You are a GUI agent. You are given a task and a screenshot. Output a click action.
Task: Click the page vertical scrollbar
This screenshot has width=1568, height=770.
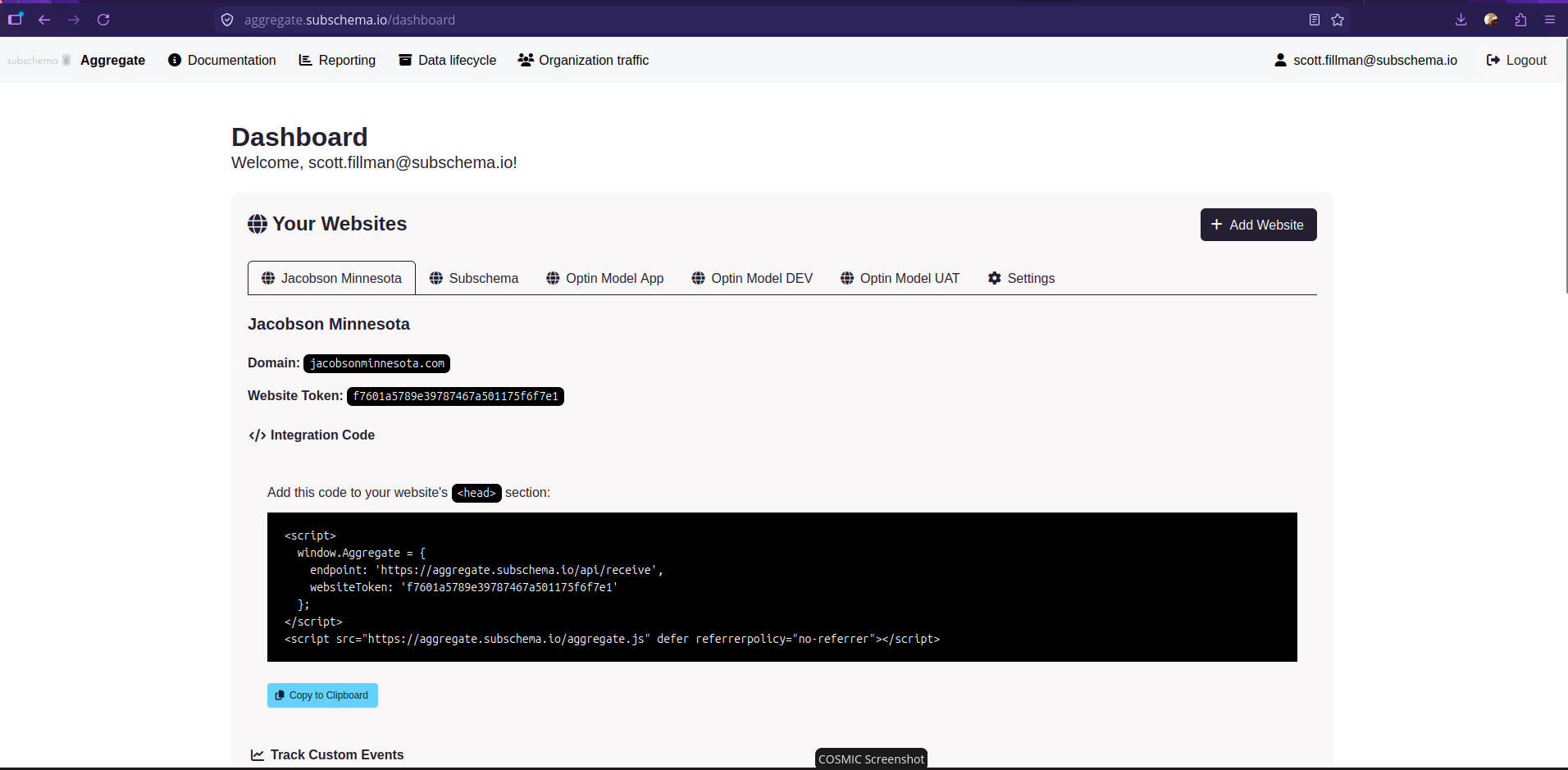pos(1566,164)
